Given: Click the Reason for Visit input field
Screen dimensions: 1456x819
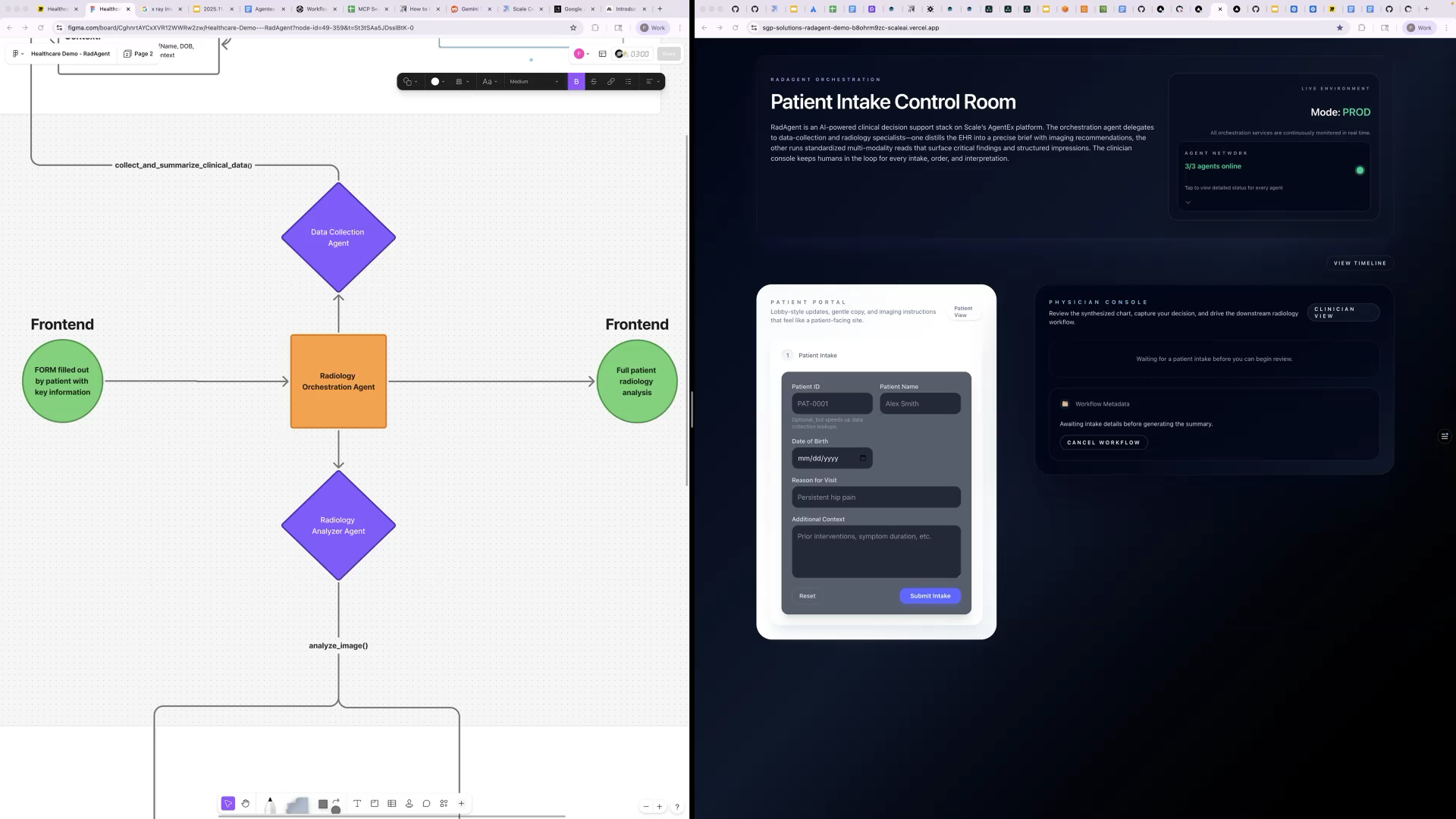Looking at the screenshot, I should [x=876, y=497].
